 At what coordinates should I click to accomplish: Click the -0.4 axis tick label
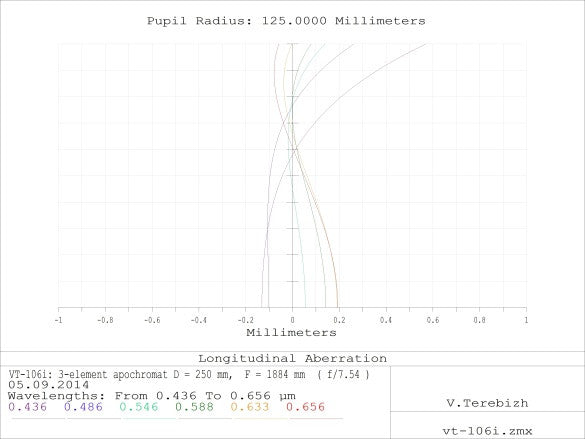198,320
